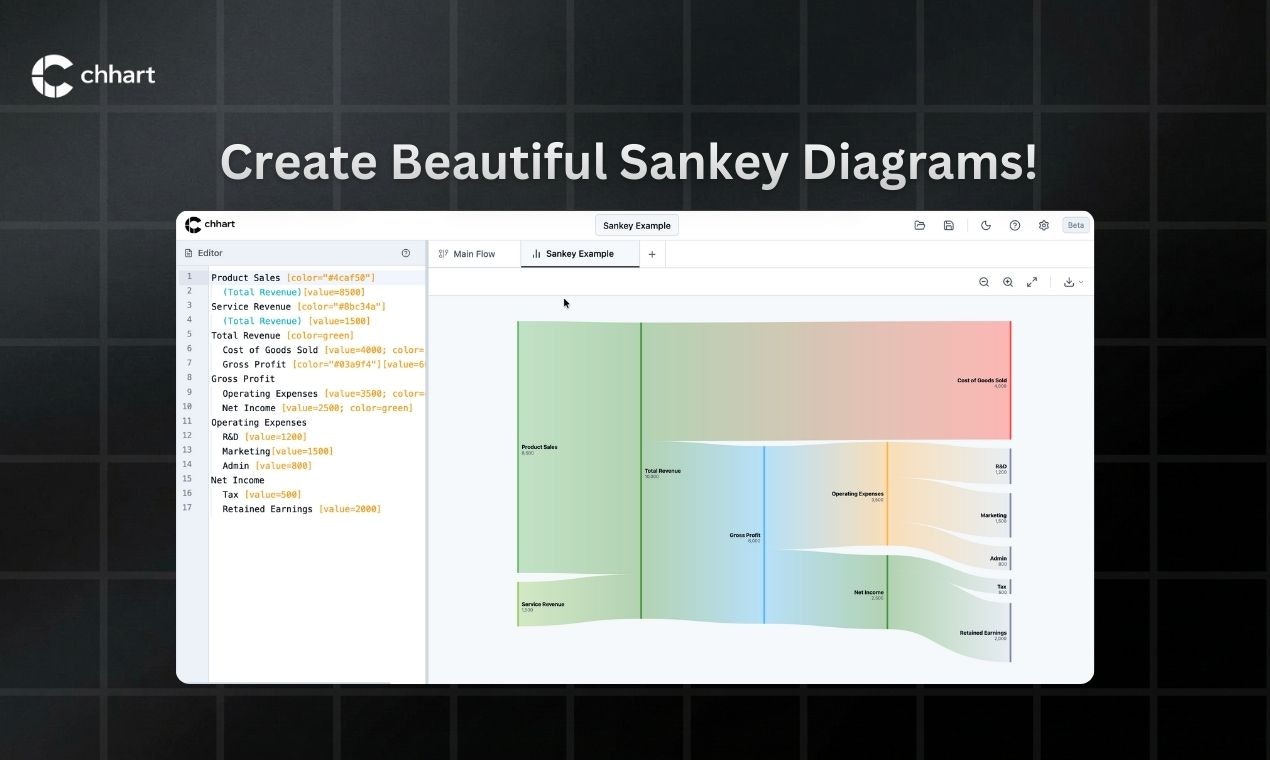Viewport: 1270px width, 760px height.
Task: Click the Net Income node in the diagram
Action: point(869,594)
